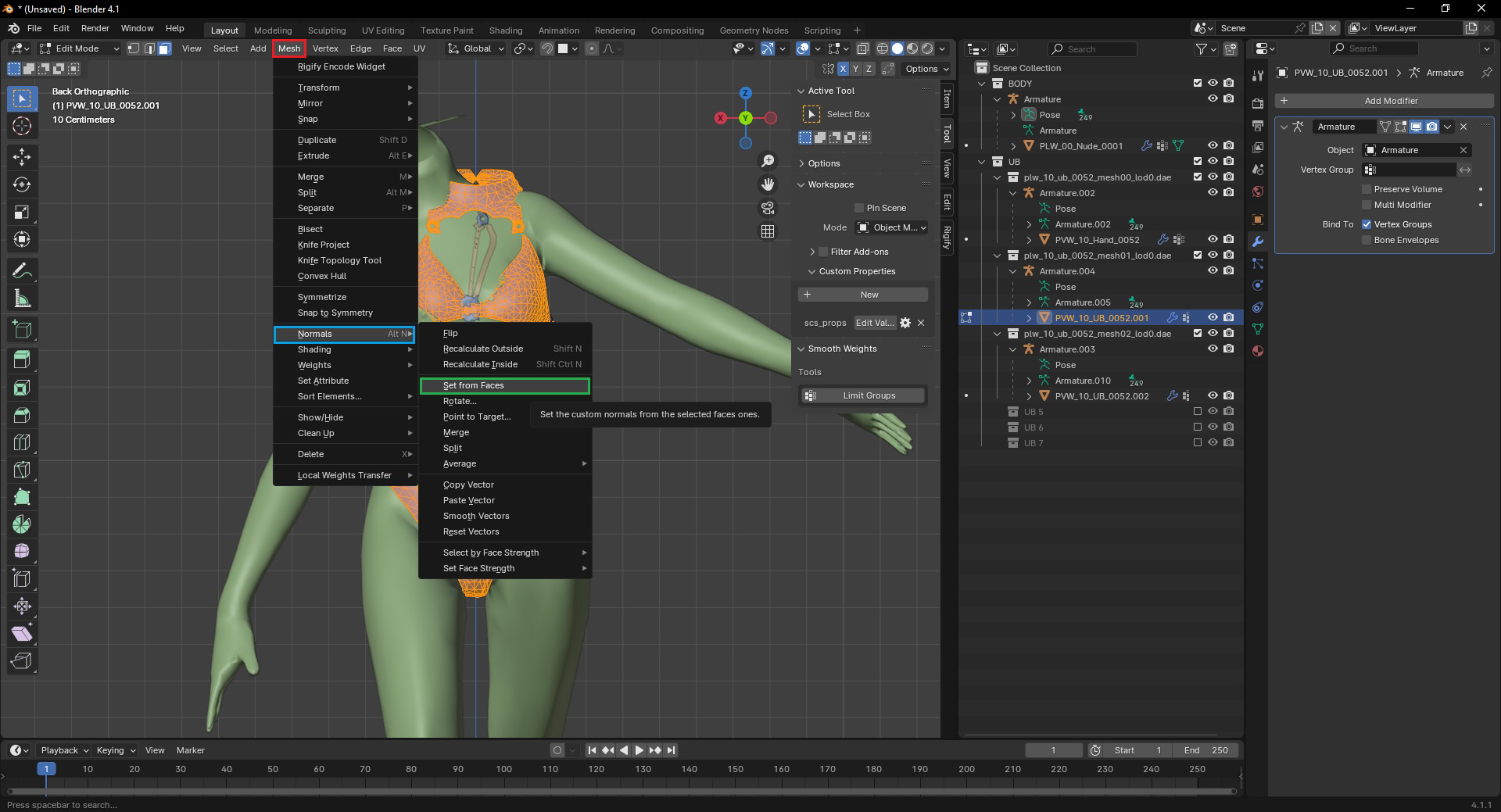The width and height of the screenshot is (1501, 812).
Task: Click the jump-to-end playback button
Action: coord(670,750)
